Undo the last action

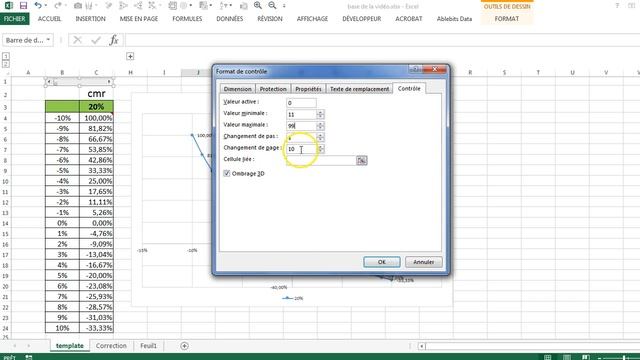38,6
